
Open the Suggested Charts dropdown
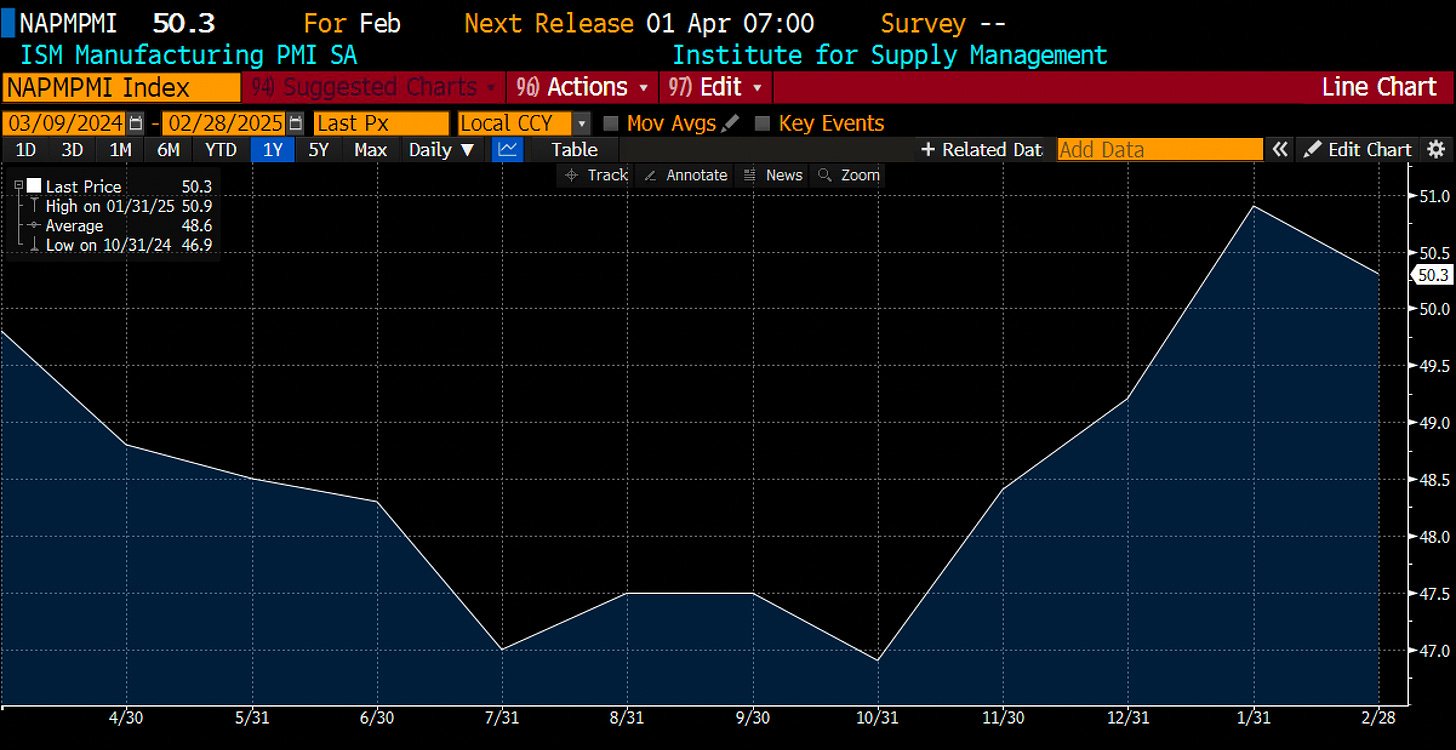pos(374,87)
